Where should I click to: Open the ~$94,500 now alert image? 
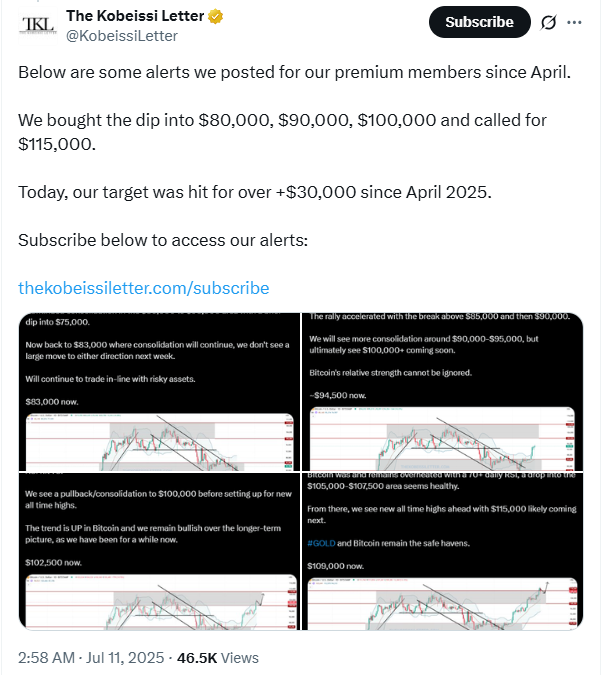[442, 392]
